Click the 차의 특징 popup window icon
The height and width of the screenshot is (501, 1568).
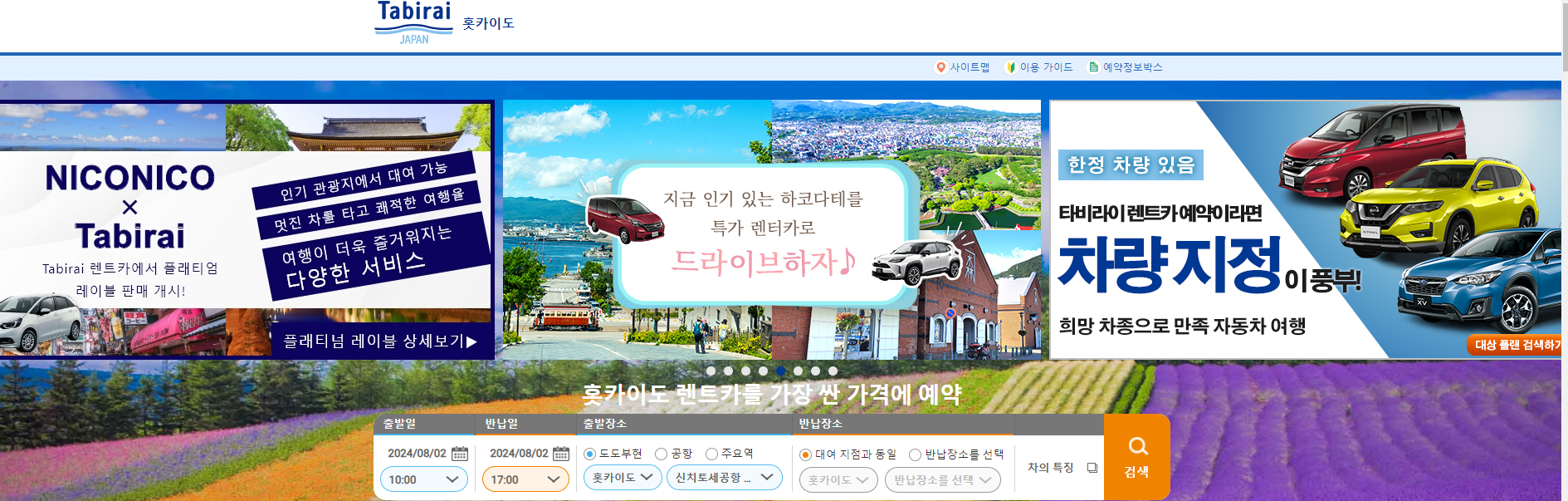click(1092, 468)
